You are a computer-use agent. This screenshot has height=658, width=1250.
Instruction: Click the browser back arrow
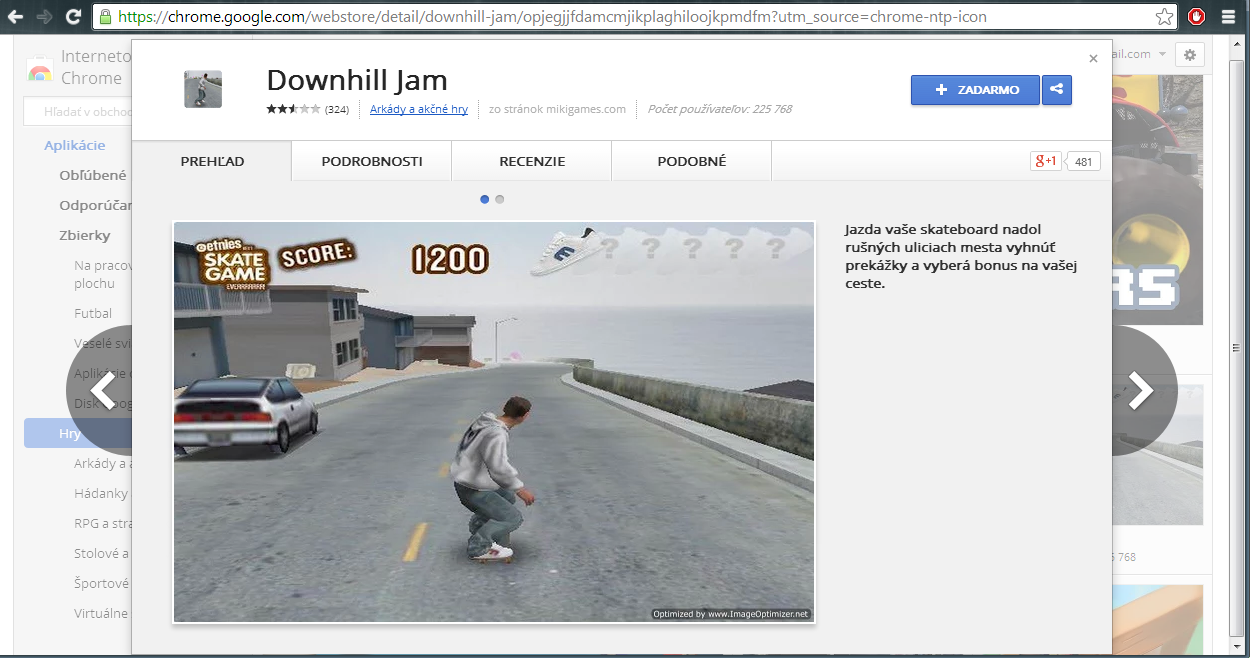point(16,17)
